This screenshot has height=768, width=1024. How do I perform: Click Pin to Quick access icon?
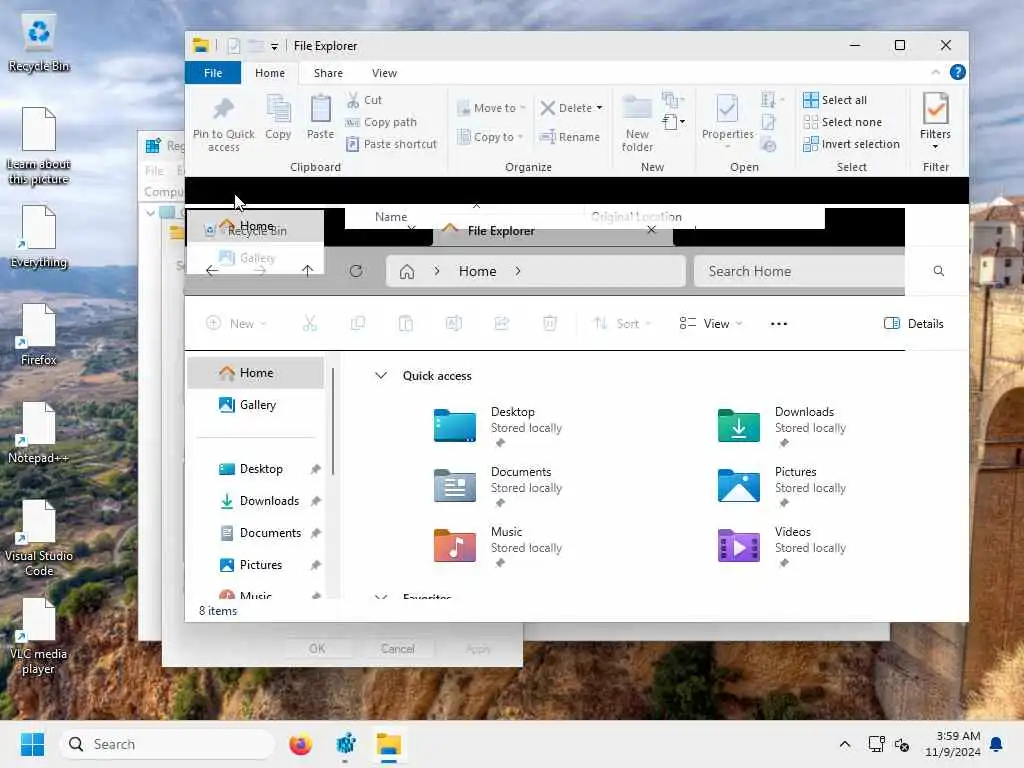223,109
